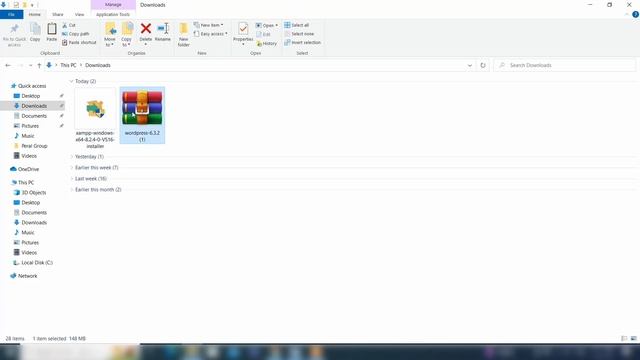This screenshot has width=640, height=360.
Task: Click Edit in the Open group
Action: pyautogui.click(x=263, y=34)
